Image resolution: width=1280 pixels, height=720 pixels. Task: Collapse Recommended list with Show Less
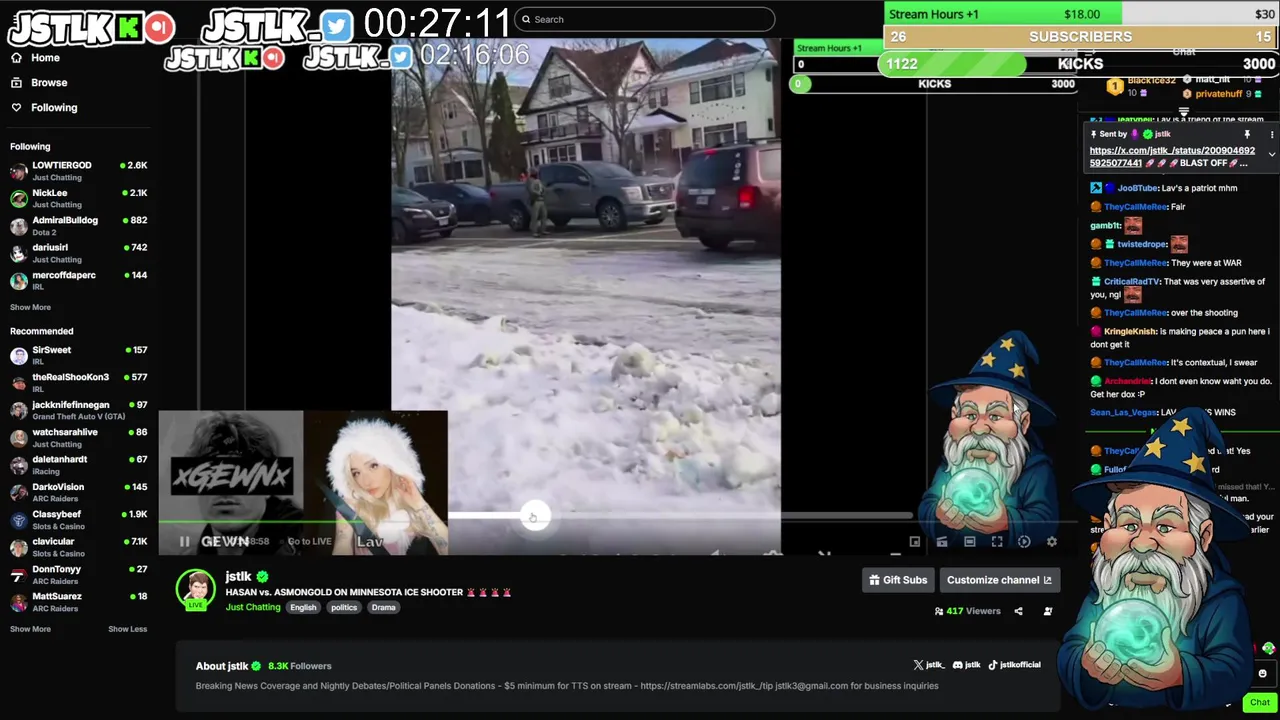(127, 629)
